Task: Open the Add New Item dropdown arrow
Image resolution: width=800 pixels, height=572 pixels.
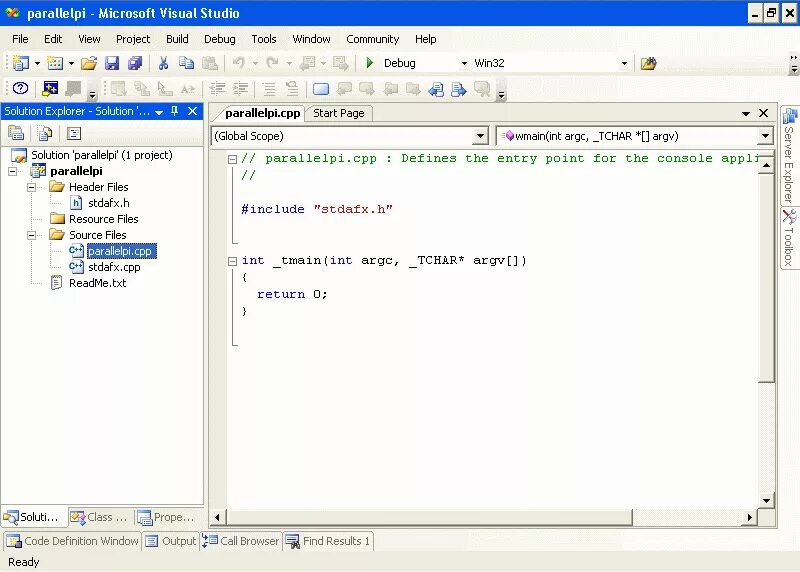Action: pos(71,63)
